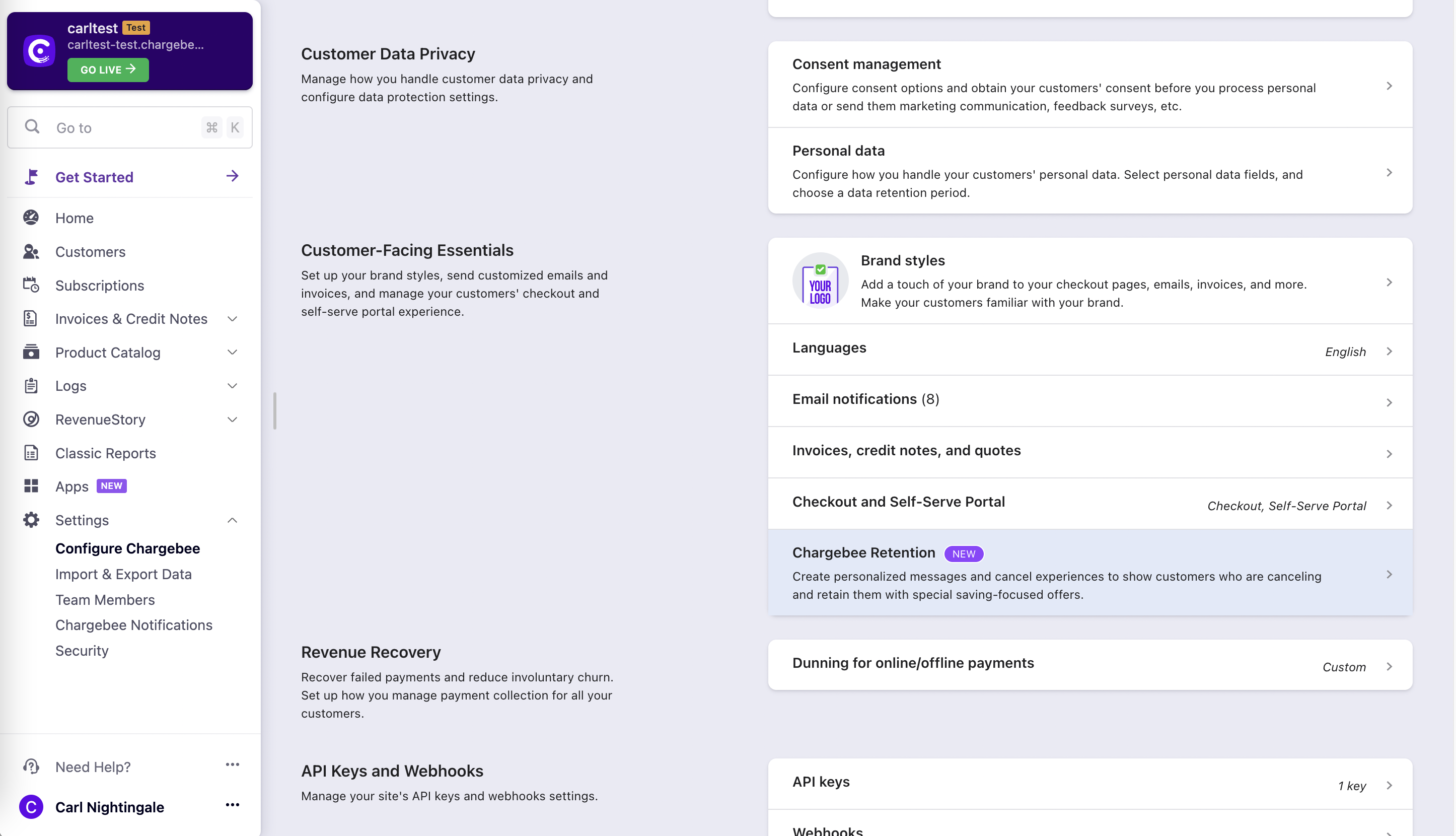Click the Chargebee logo icon
The width and height of the screenshot is (1456, 836).
(39, 51)
